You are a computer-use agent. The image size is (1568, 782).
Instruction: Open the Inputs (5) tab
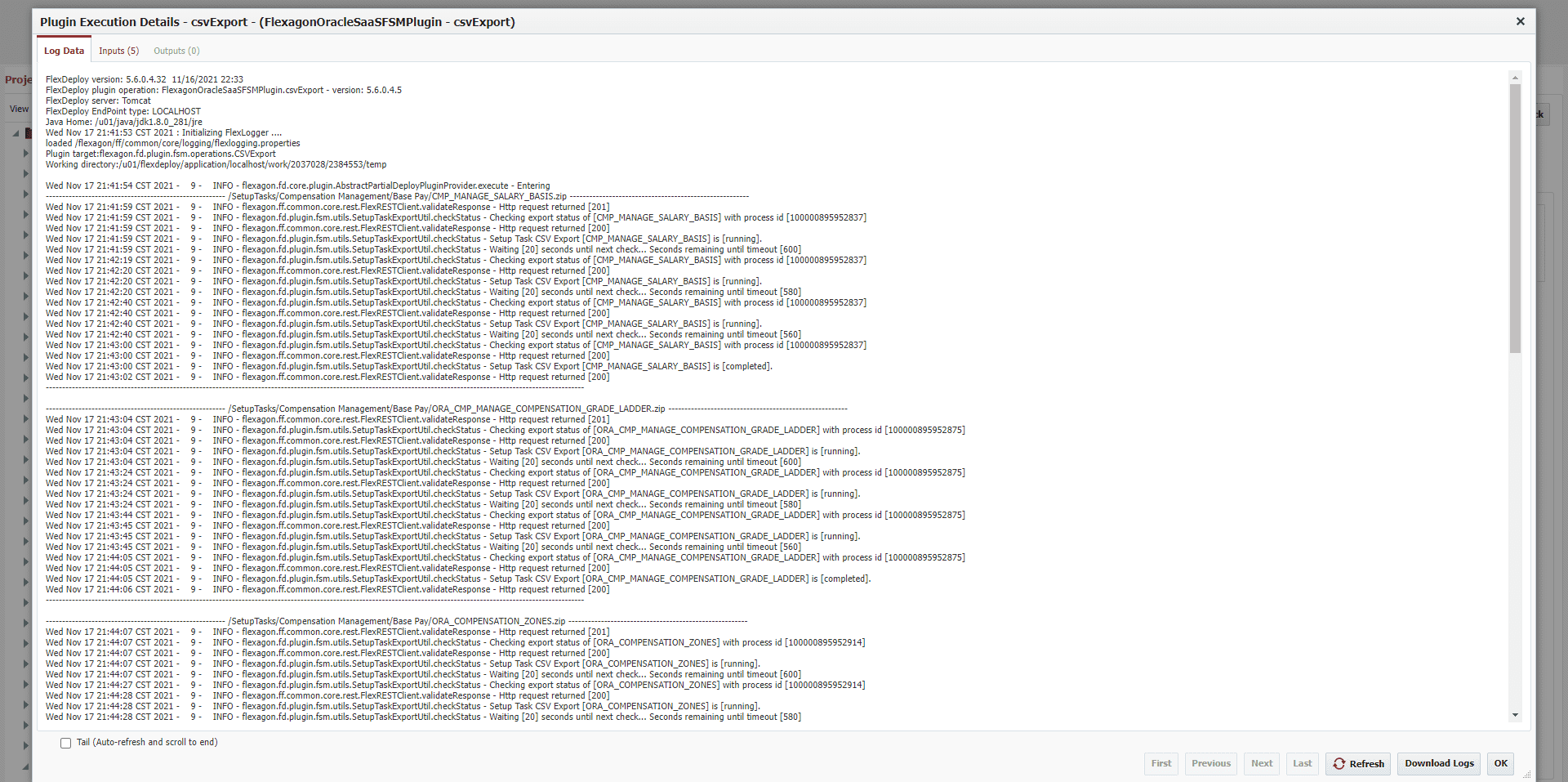(x=118, y=51)
